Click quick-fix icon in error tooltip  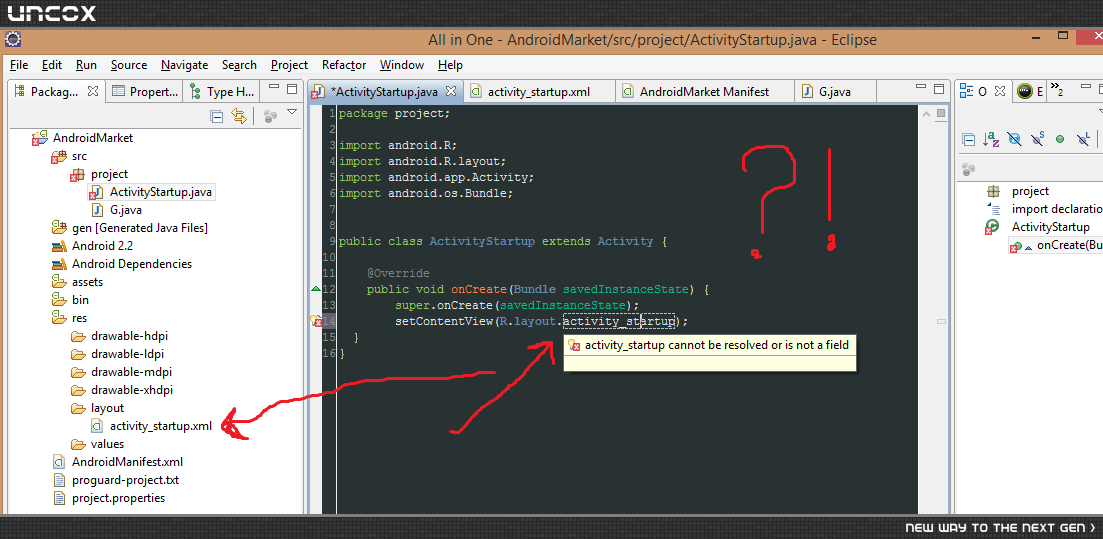coord(573,345)
